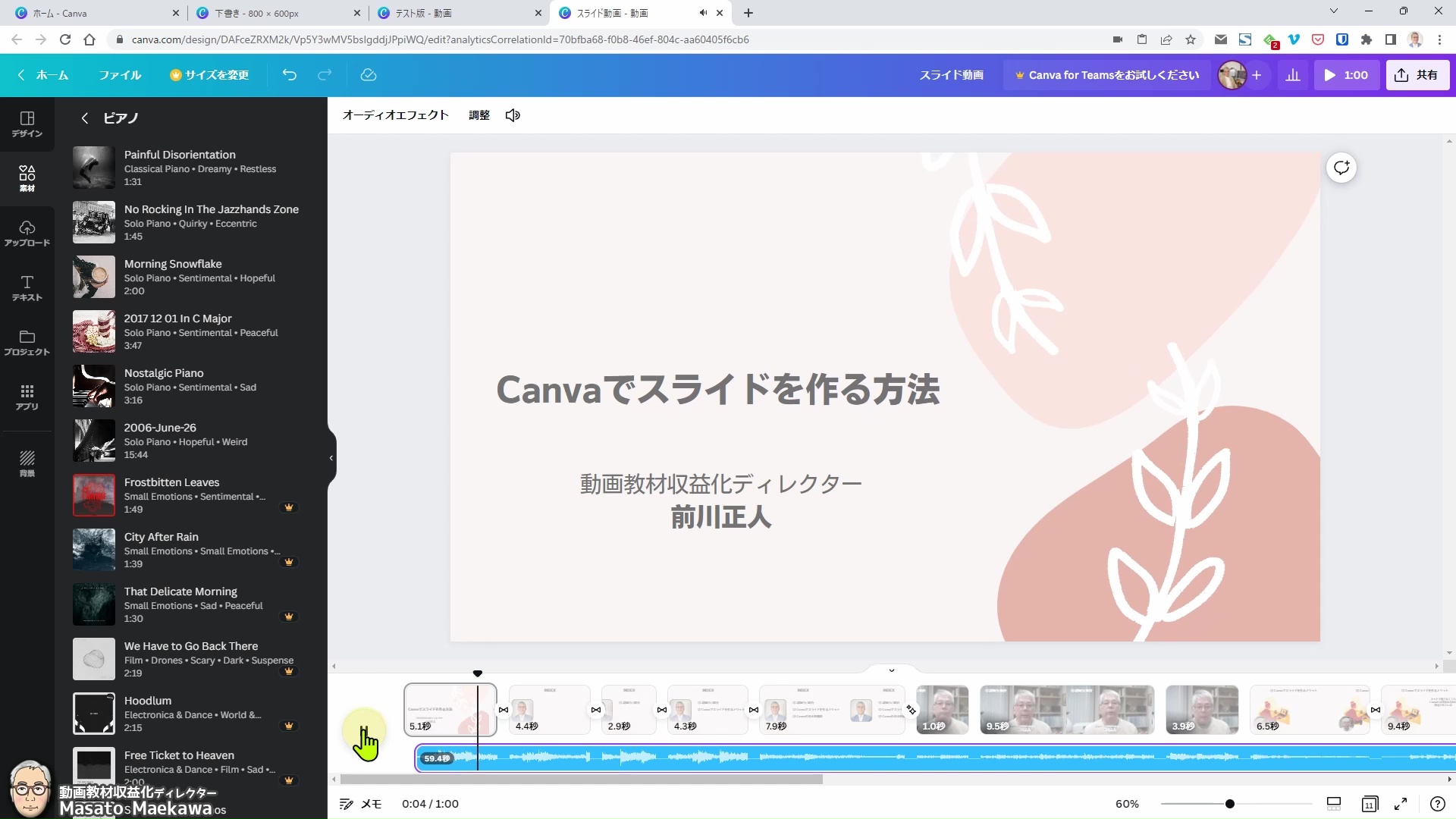Screen dimensions: 1456x819
Task: Select the 9.5秒 video clip
Action: pyautogui.click(x=1067, y=710)
